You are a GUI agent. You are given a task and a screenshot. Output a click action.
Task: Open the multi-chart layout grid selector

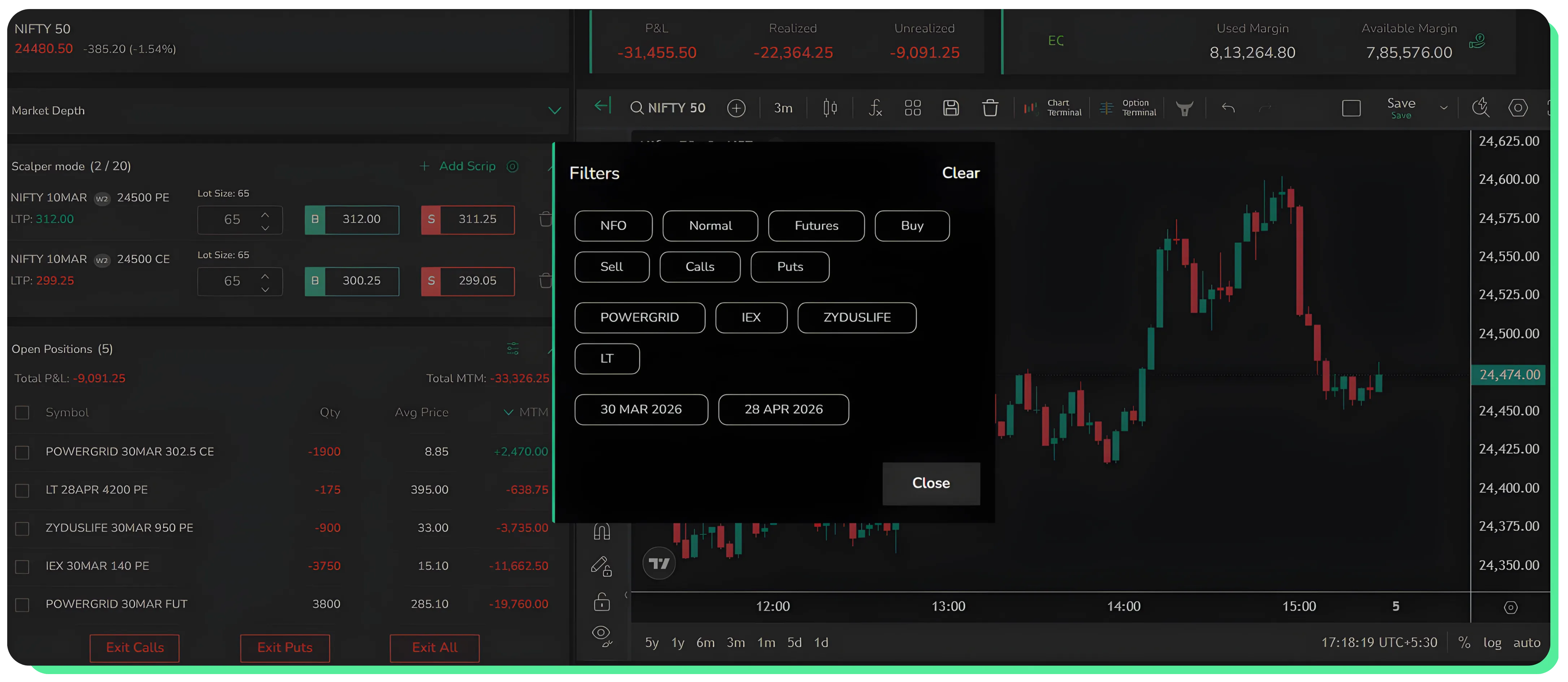tap(912, 108)
